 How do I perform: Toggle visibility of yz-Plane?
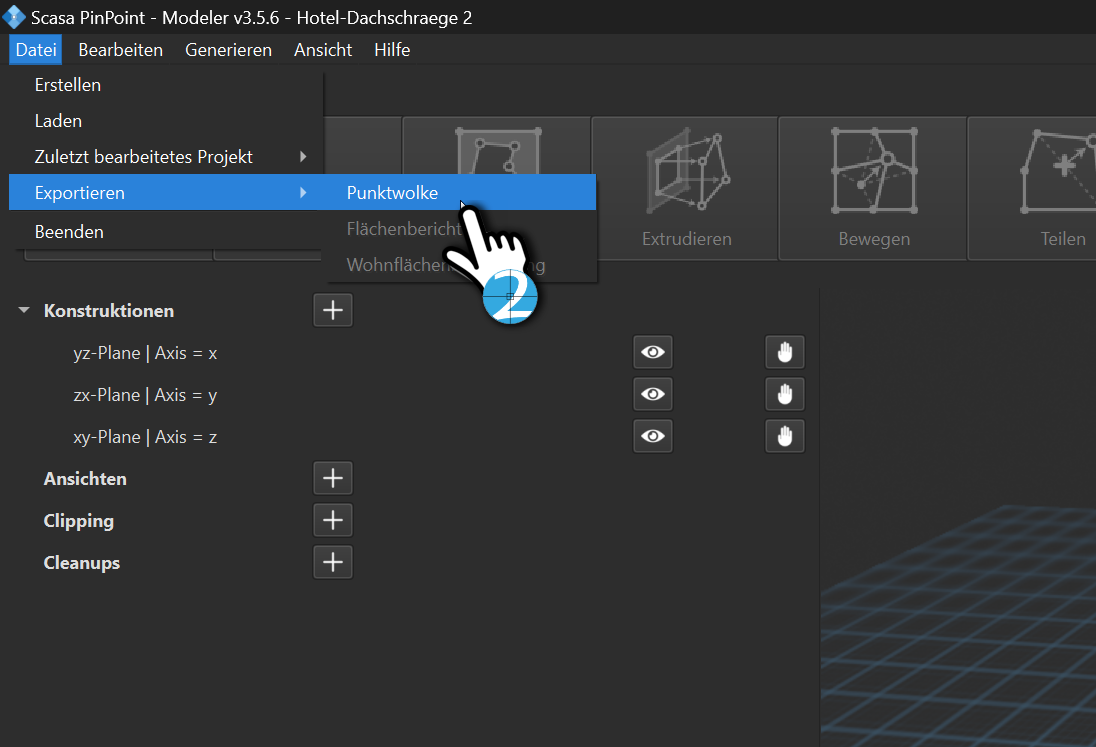tap(653, 352)
